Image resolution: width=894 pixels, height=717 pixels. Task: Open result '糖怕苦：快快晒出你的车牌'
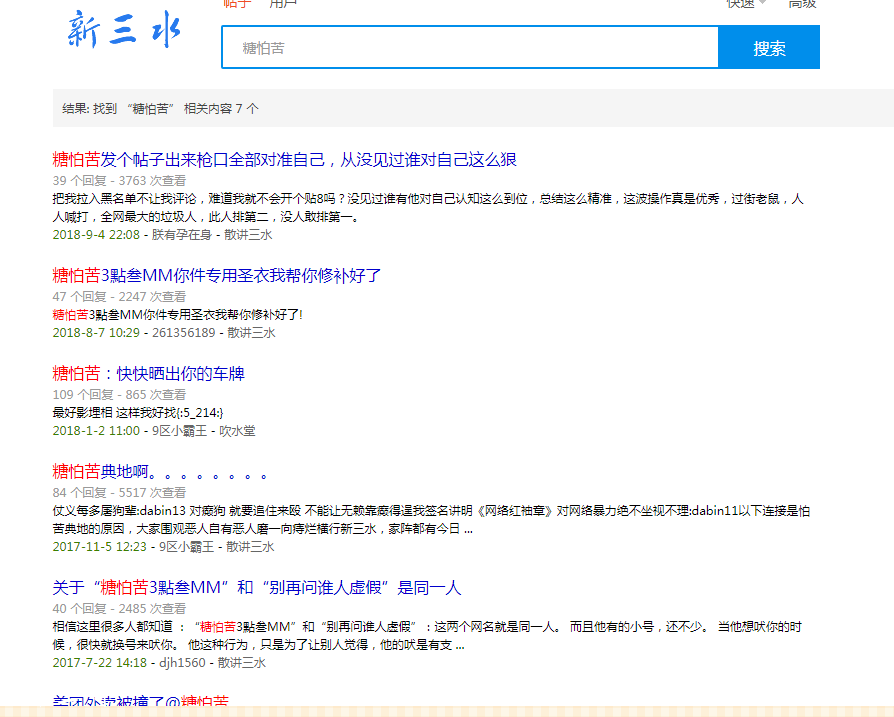[148, 374]
